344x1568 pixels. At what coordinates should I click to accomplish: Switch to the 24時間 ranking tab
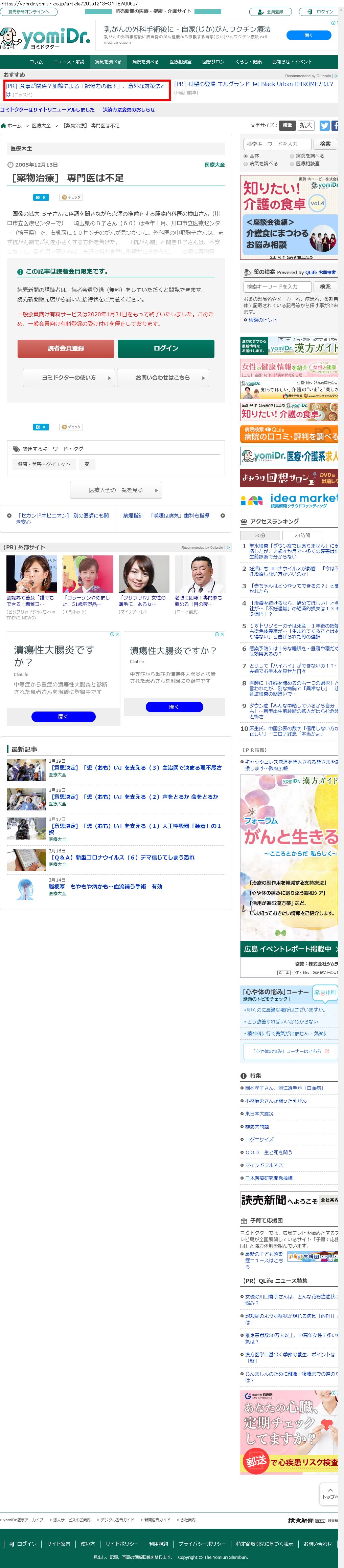(302, 535)
